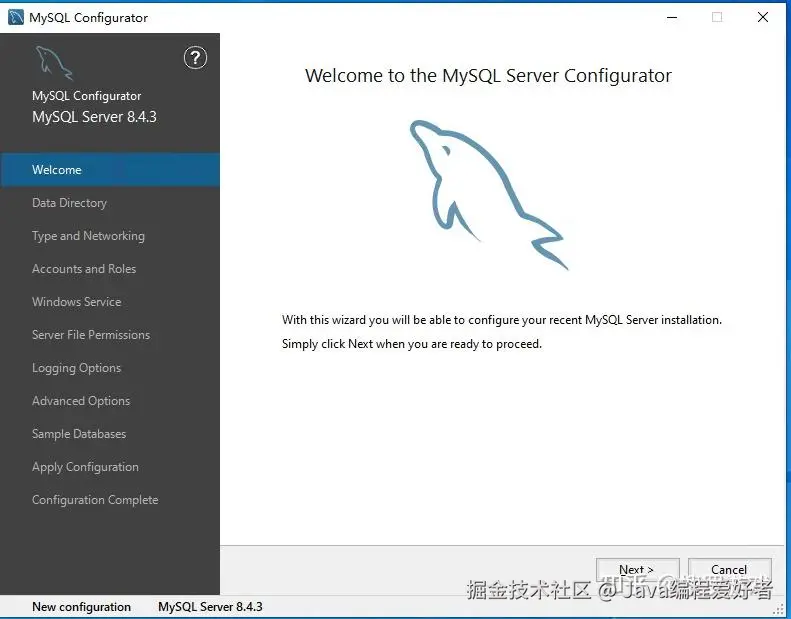Viewport: 791px width, 619px height.
Task: Click the MySQL Configurator title bar icon
Action: pos(16,17)
